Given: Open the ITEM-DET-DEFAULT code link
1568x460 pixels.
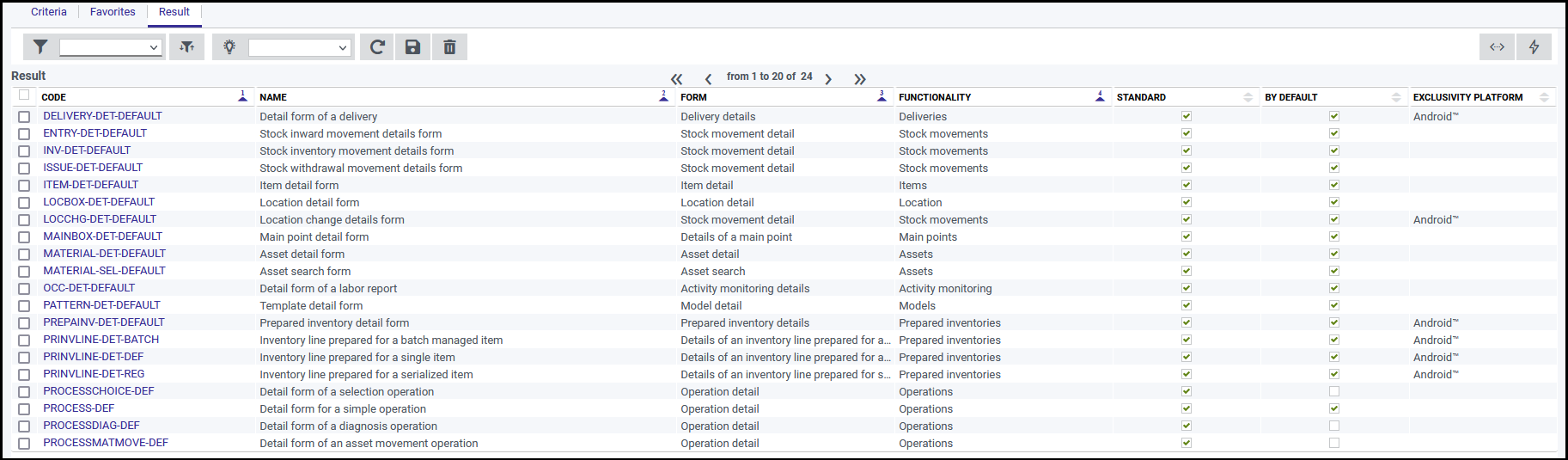Looking at the screenshot, I should (91, 185).
